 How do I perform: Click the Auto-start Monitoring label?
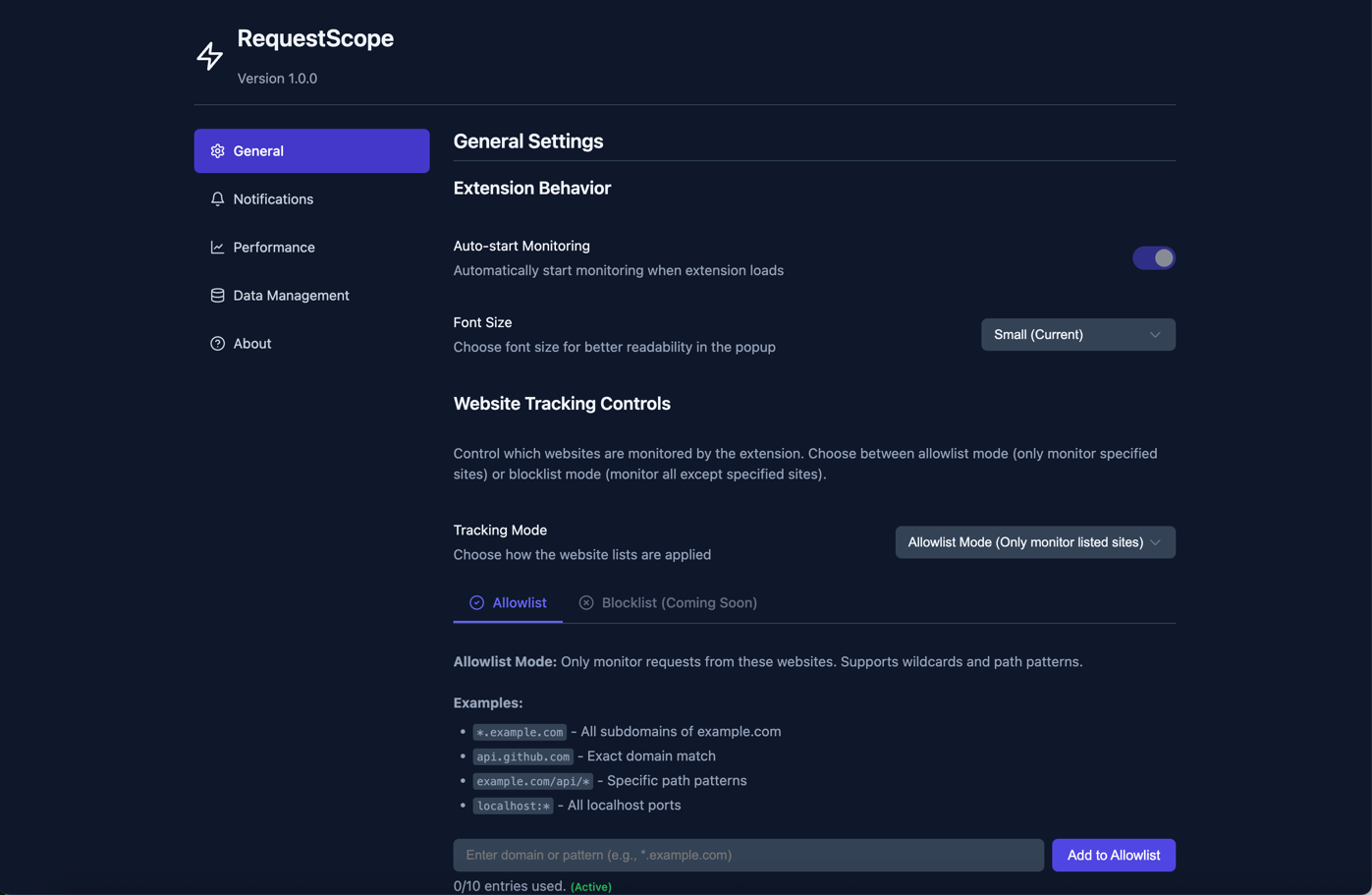[x=521, y=246]
